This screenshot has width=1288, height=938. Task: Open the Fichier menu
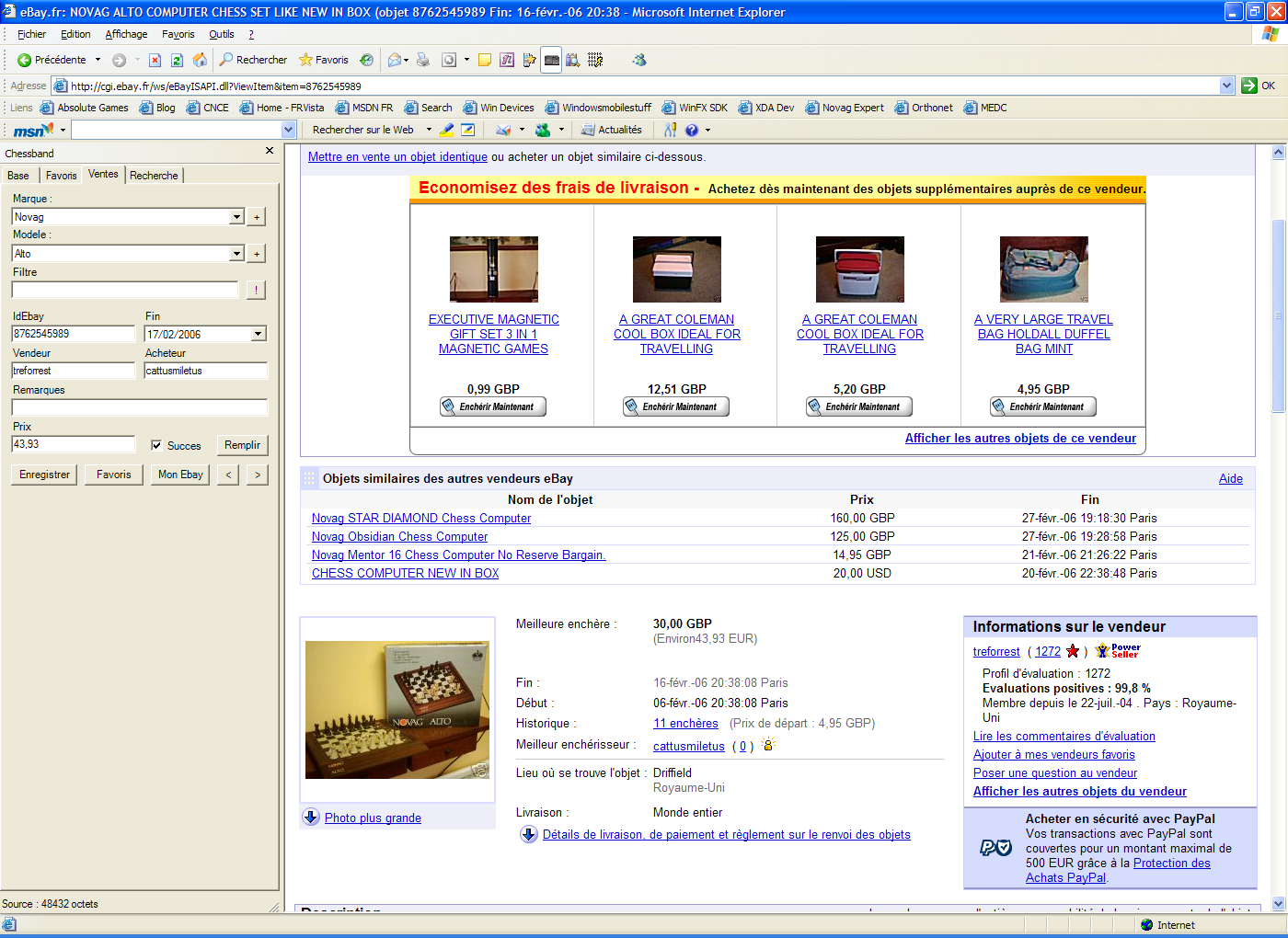(x=31, y=34)
